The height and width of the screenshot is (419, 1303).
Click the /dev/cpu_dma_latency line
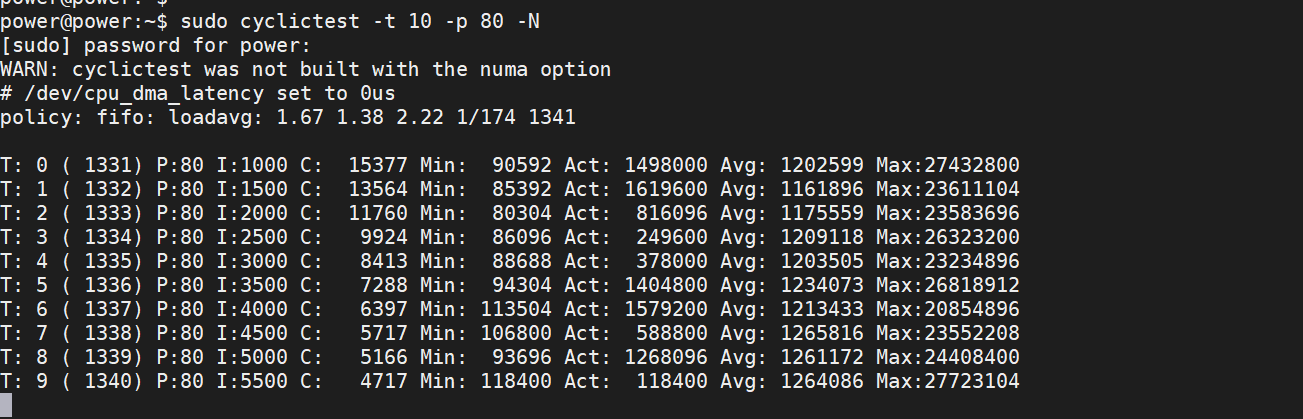pos(198,94)
